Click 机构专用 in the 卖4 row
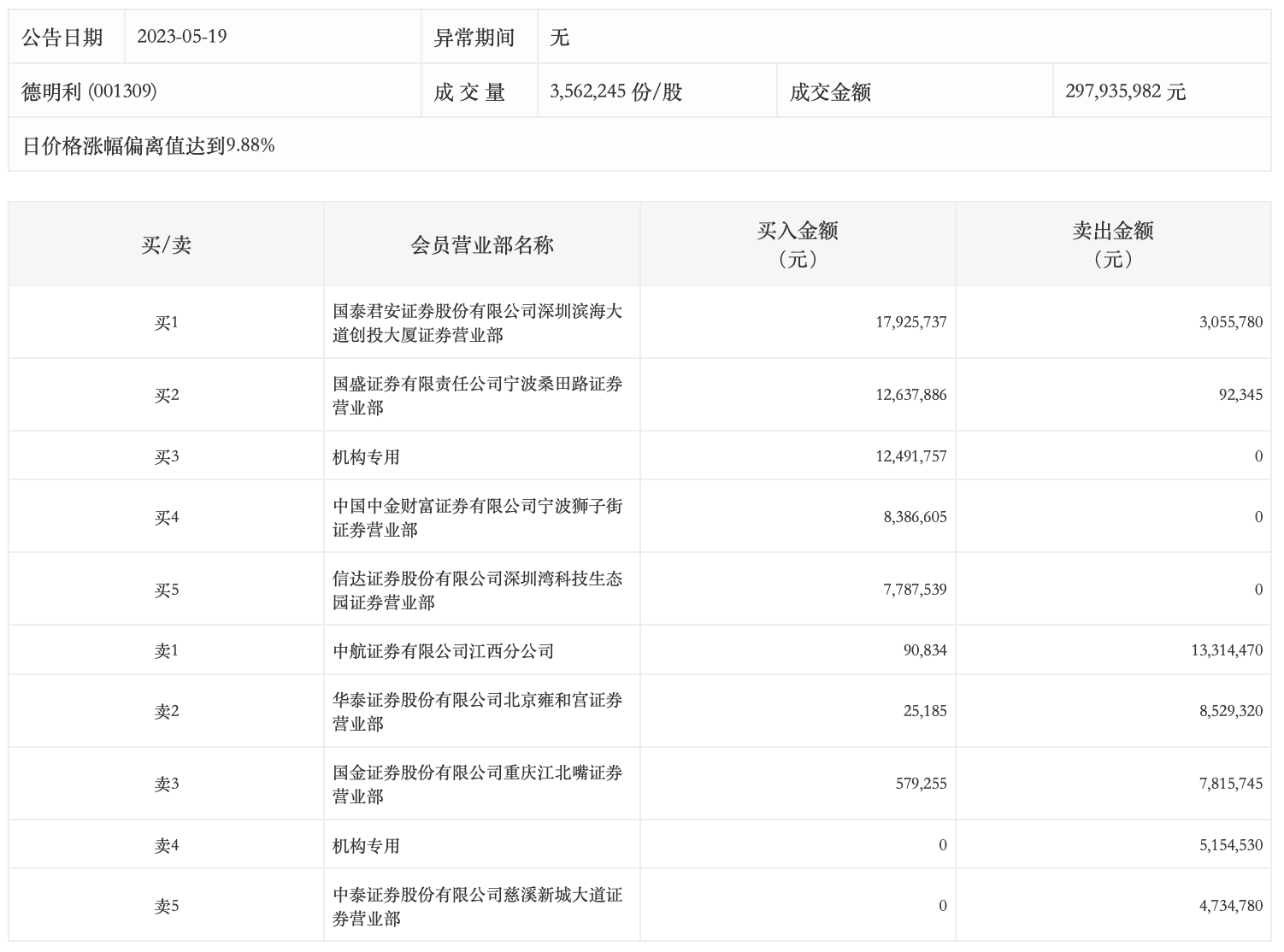Image resolution: width=1284 pixels, height=952 pixels. point(366,846)
